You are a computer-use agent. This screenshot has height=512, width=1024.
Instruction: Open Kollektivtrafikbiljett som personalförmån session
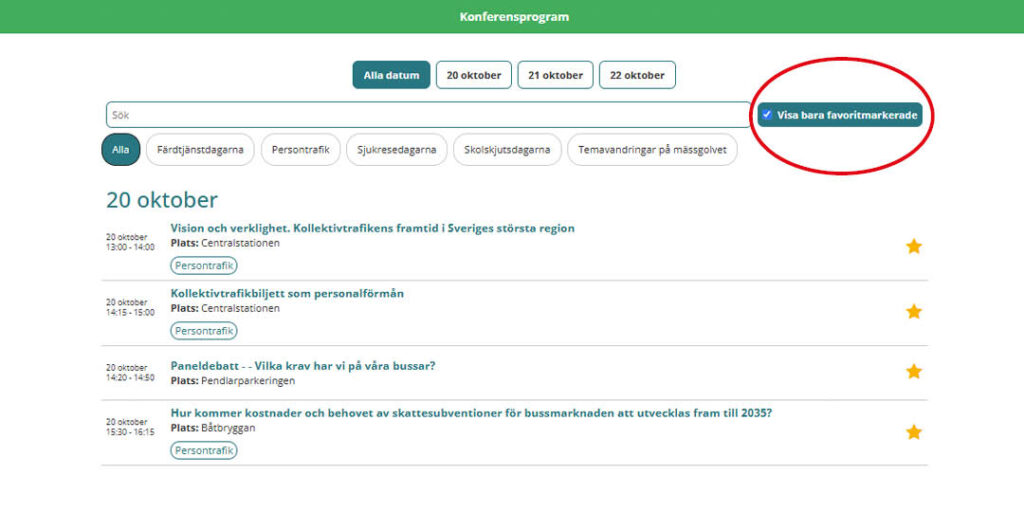click(x=287, y=293)
